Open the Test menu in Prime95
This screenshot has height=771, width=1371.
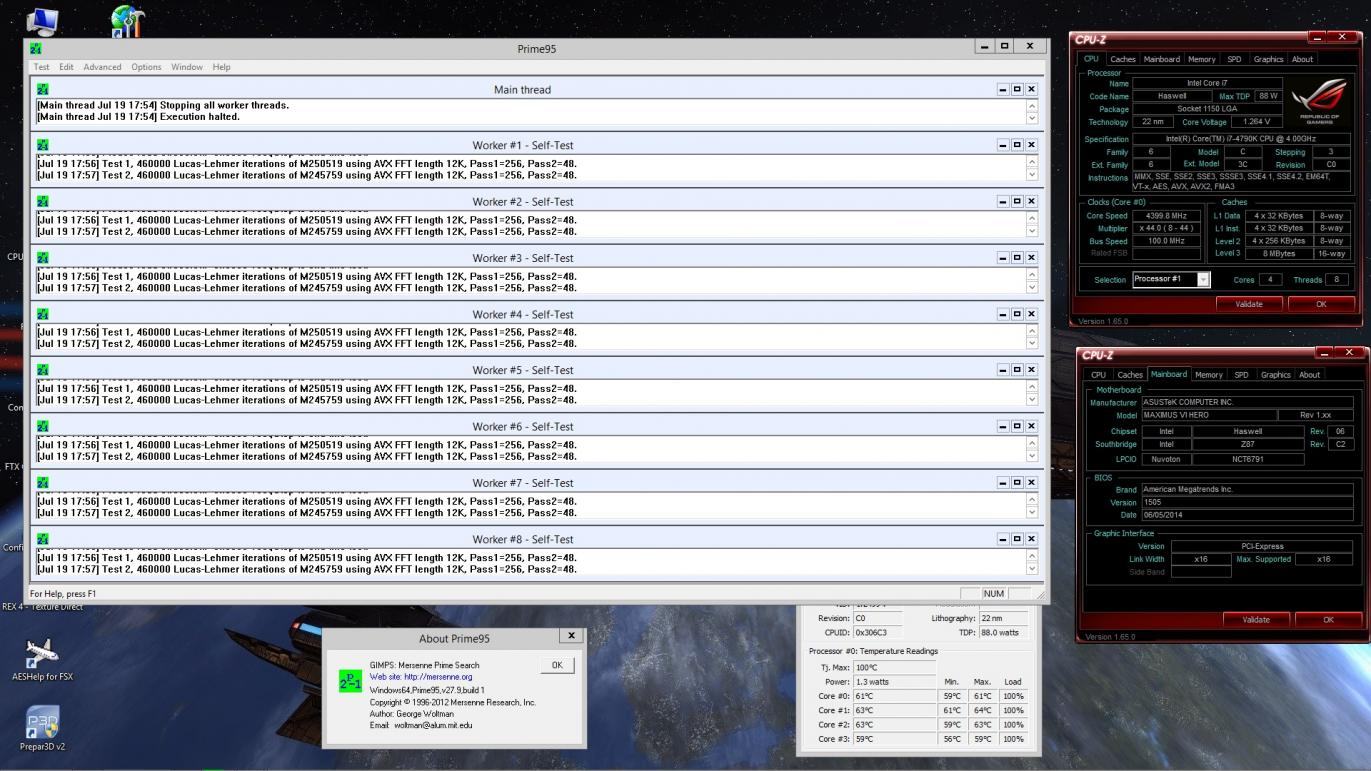coord(41,67)
